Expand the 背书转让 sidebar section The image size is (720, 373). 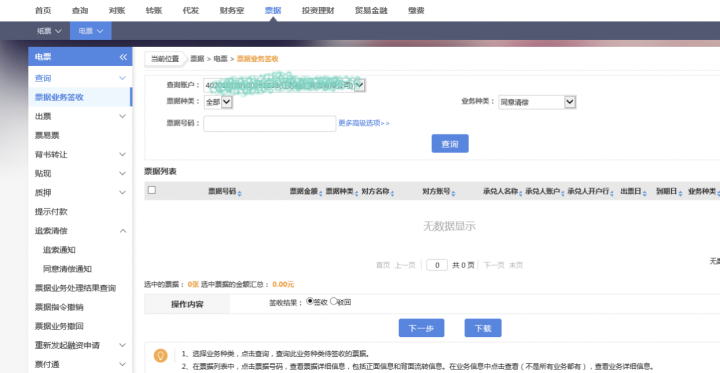80,154
